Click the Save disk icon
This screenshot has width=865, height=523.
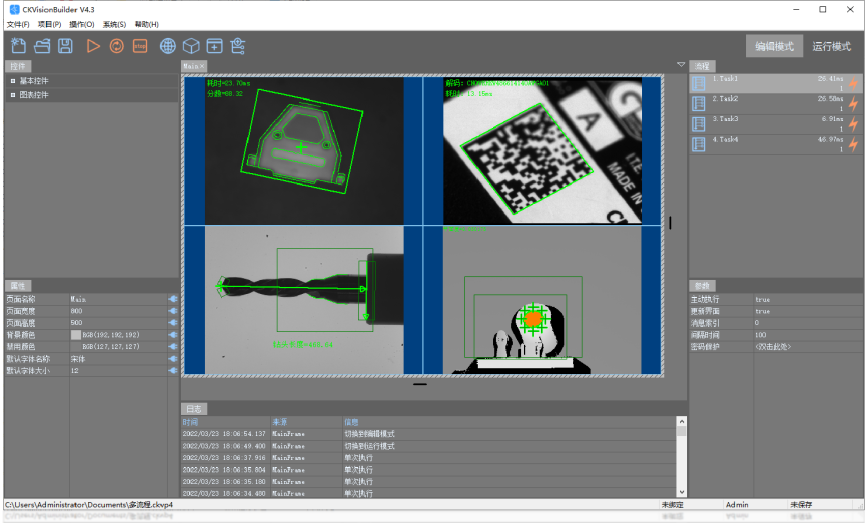65,46
